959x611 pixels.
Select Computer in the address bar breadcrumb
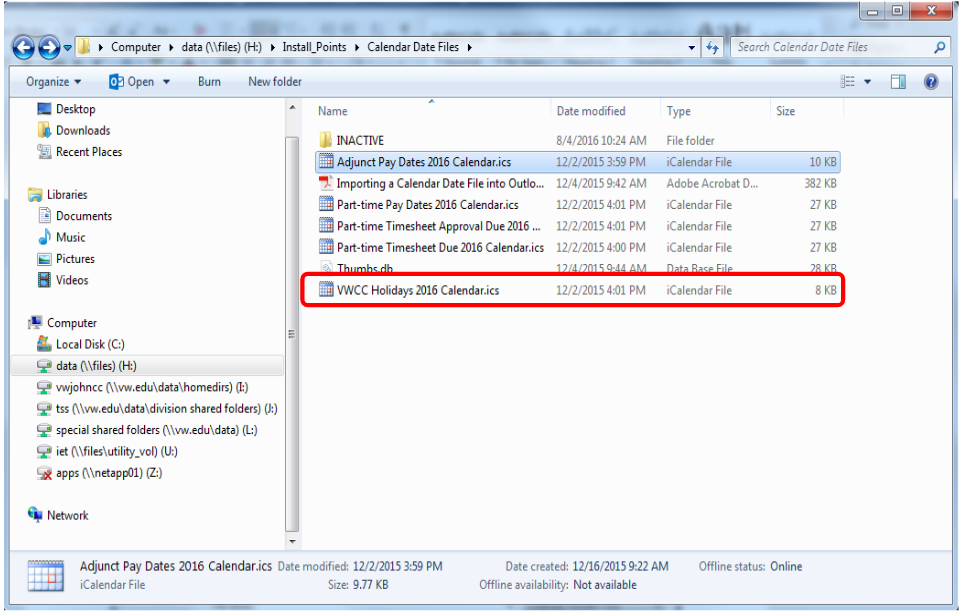click(x=136, y=47)
